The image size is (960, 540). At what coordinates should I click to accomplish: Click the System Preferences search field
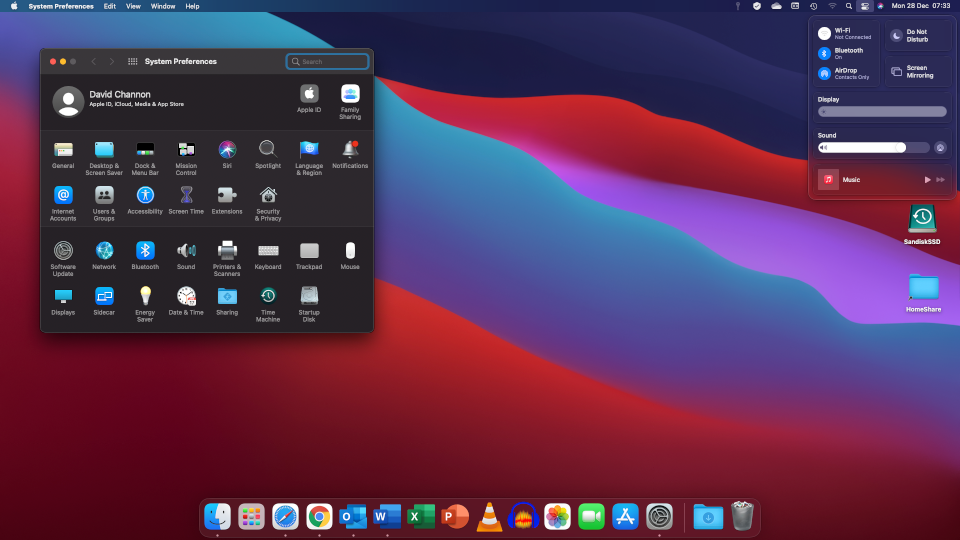328,62
